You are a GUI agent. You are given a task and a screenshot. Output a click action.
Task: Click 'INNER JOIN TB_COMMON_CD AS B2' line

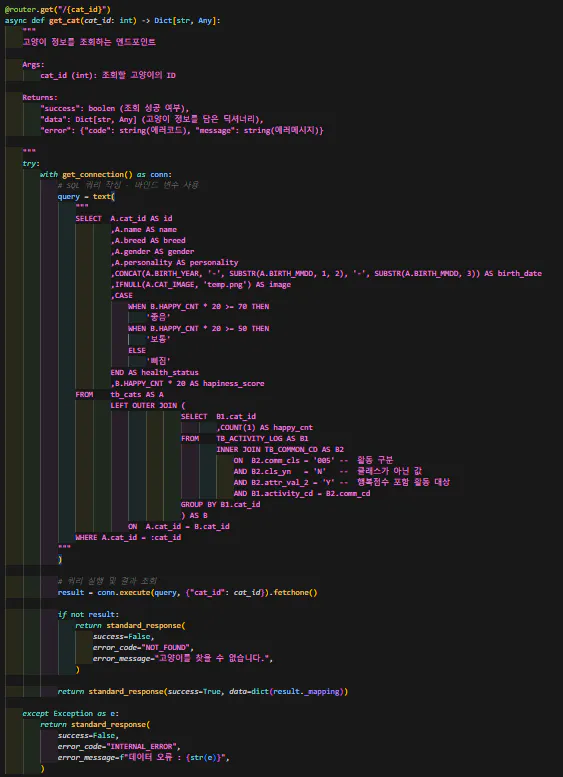point(280,449)
